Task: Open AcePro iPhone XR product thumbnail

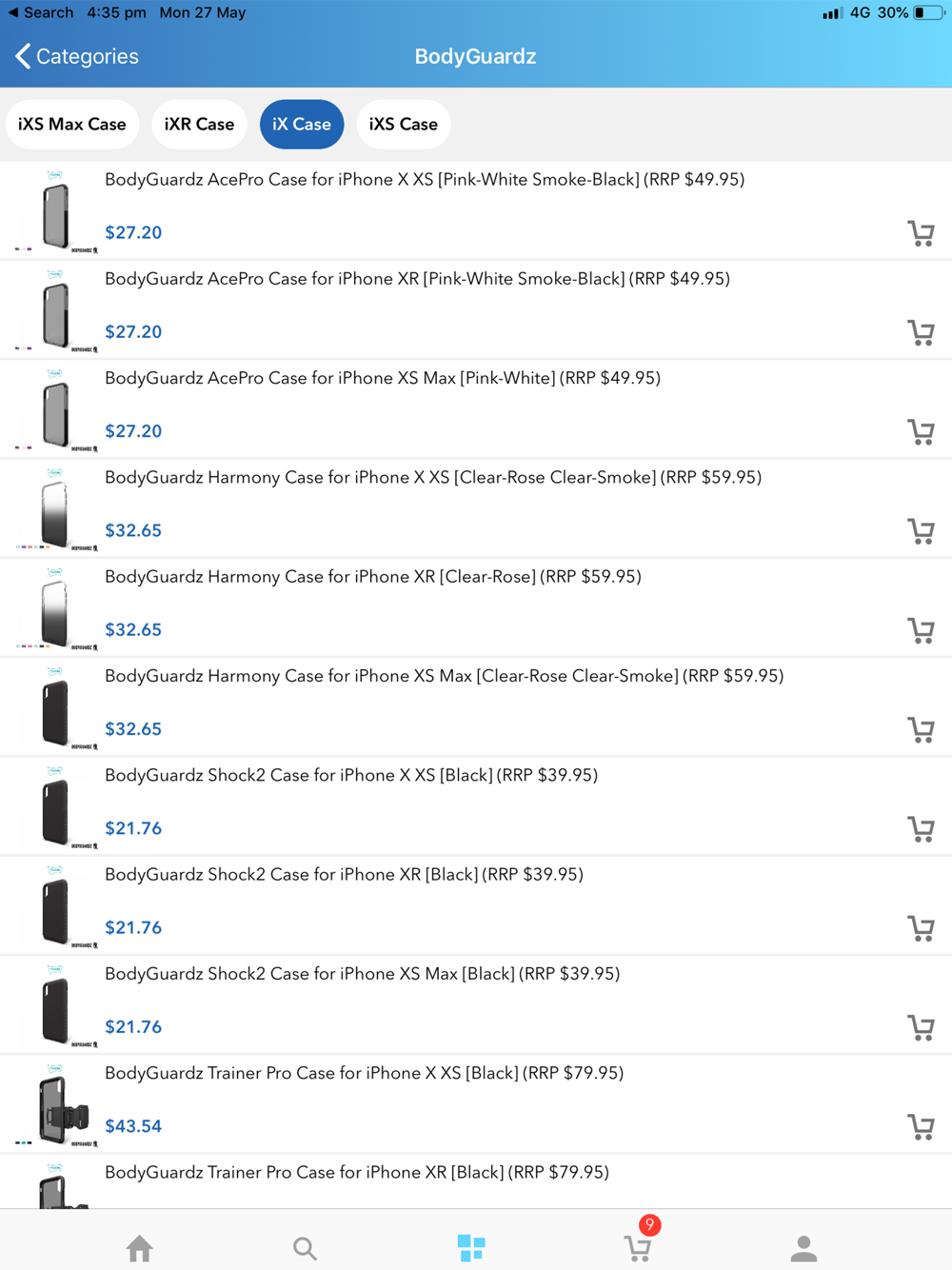Action: tap(55, 311)
